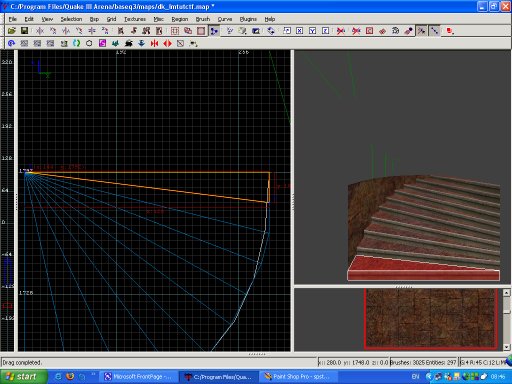Open the File menu
512x384 pixels.
13,19
